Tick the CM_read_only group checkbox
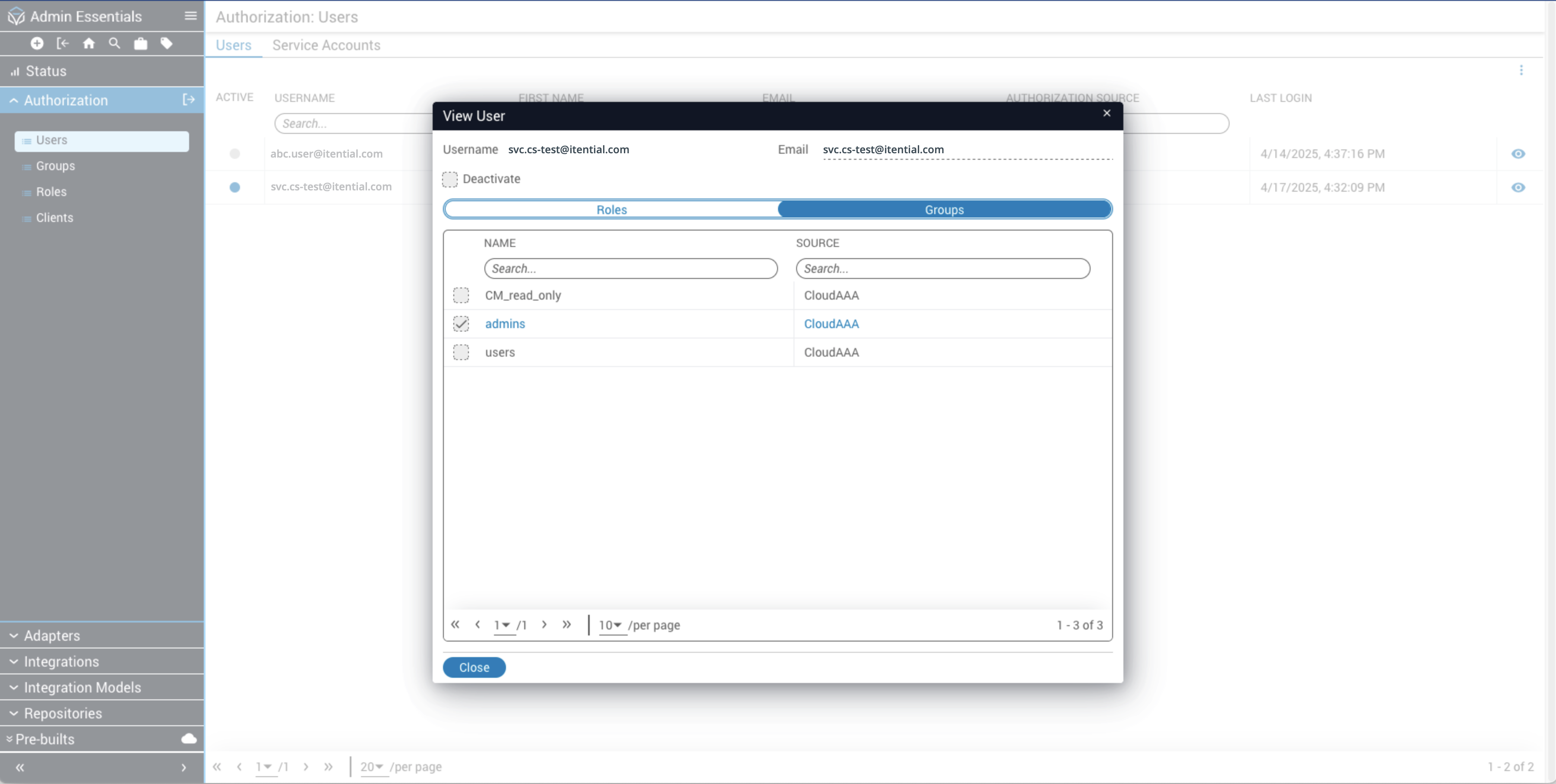This screenshot has width=1556, height=784. [x=461, y=295]
